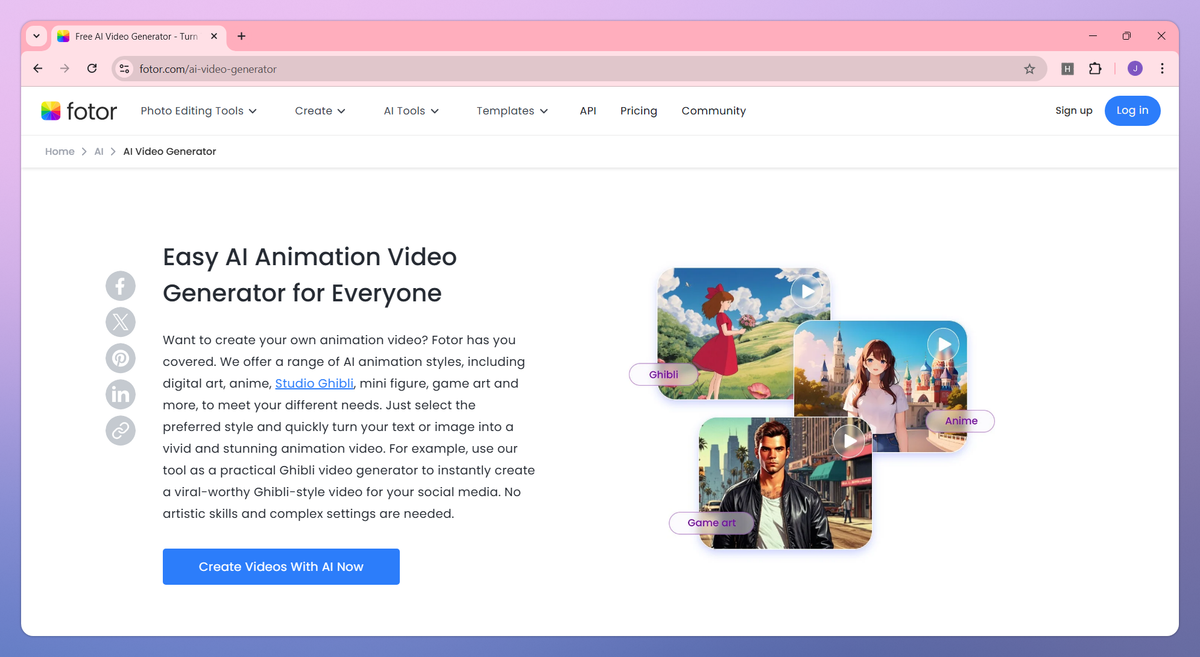Image resolution: width=1200 pixels, height=657 pixels.
Task: Play the Anime sample video
Action: coord(942,345)
